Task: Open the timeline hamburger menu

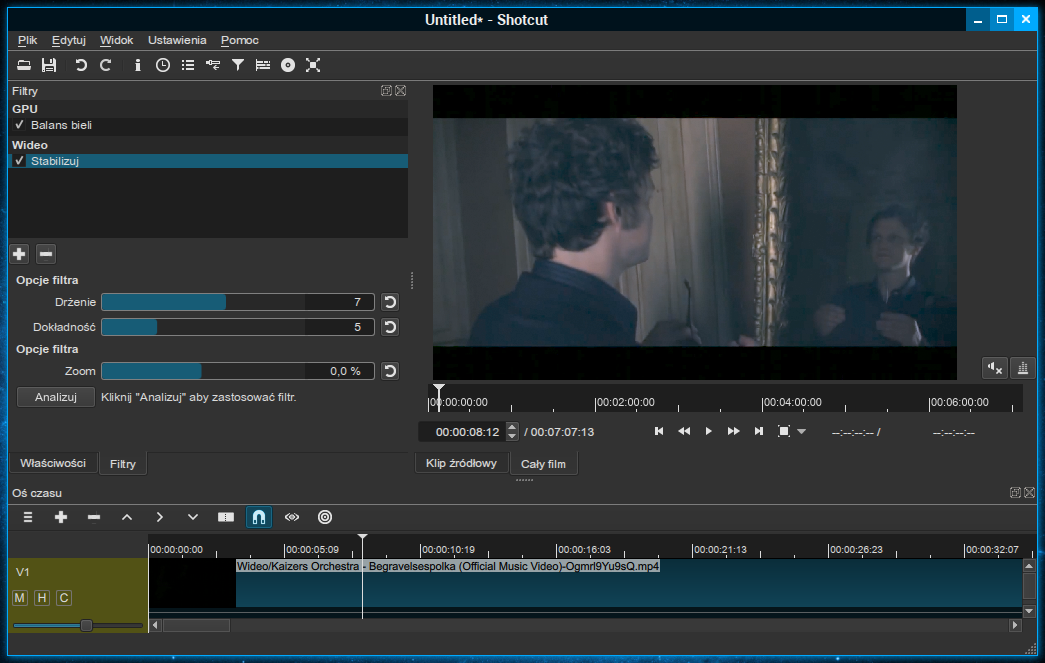Action: pos(28,517)
